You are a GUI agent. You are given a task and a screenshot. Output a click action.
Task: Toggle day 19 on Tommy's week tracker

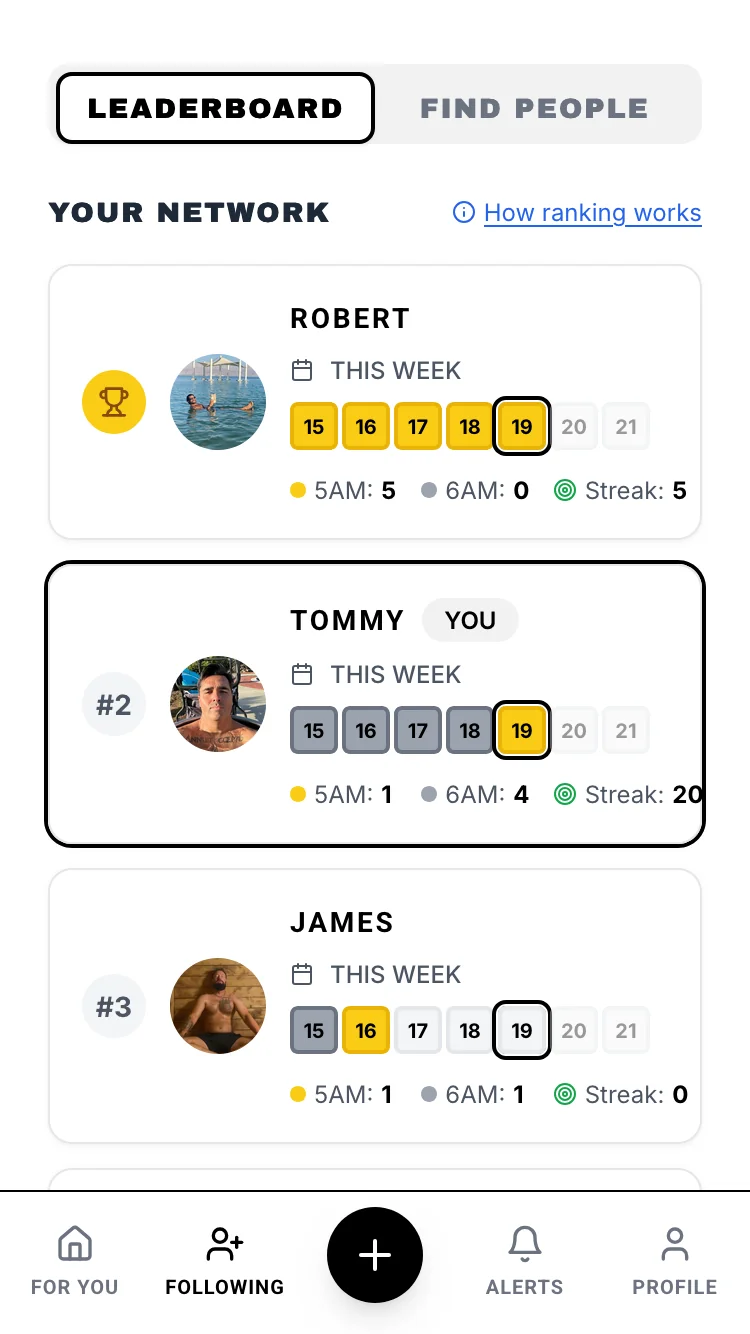click(x=521, y=730)
